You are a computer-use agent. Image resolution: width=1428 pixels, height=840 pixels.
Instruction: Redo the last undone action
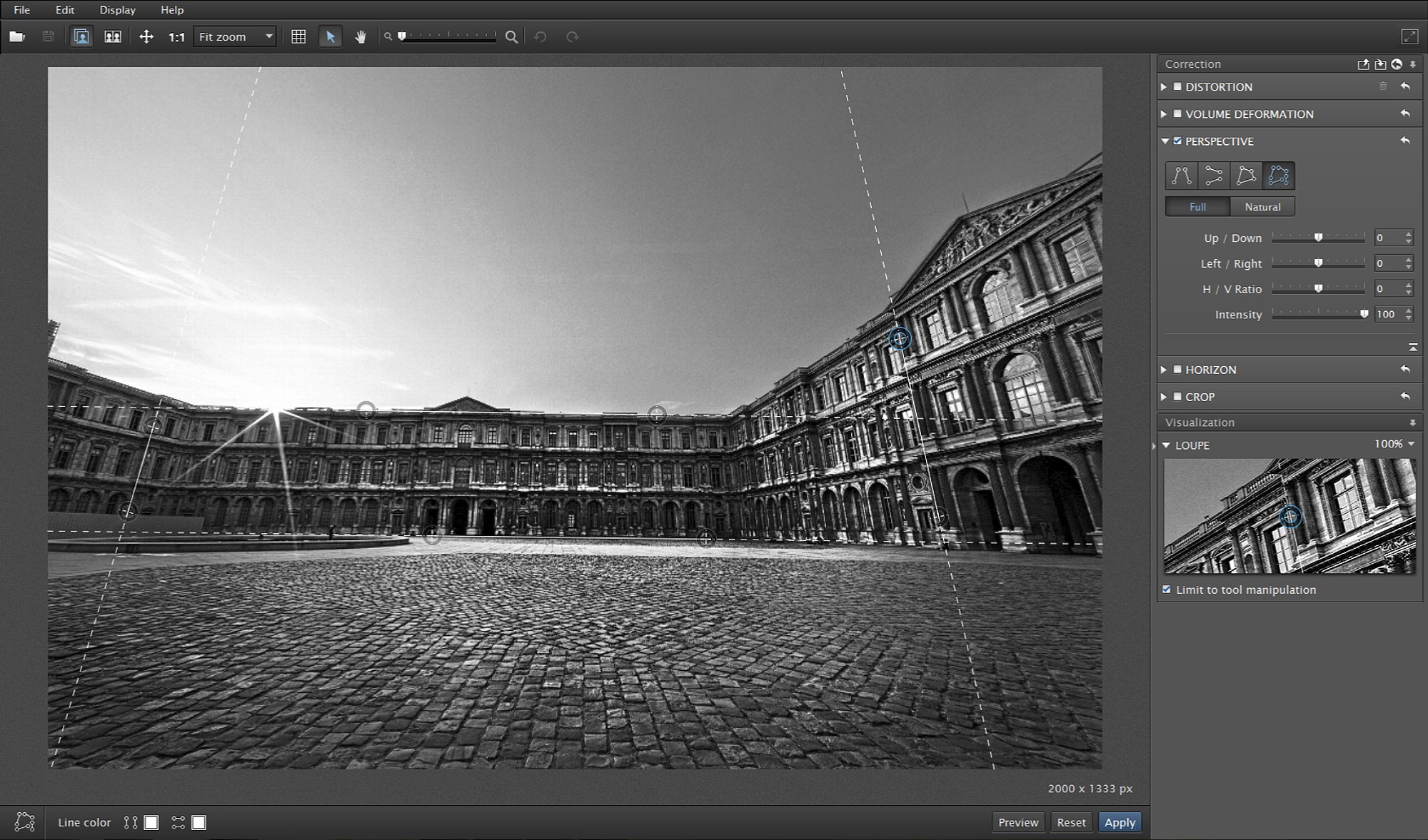[572, 36]
